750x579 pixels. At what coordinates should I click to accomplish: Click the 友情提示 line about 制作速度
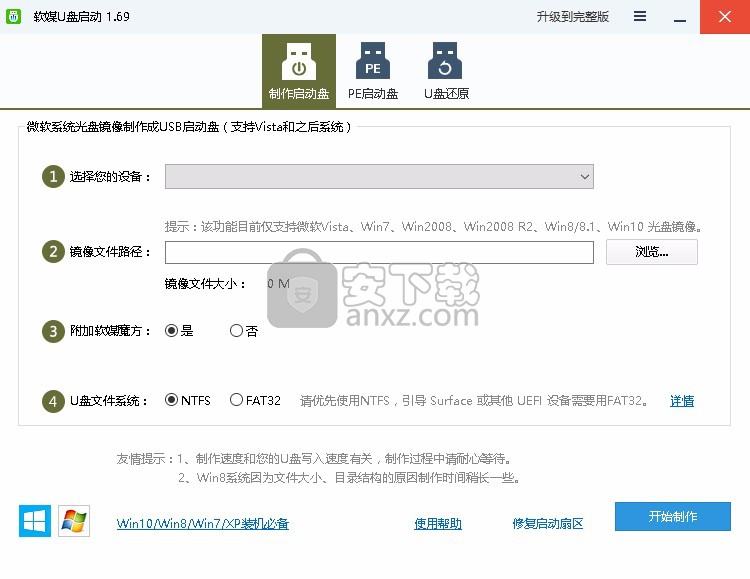[x=314, y=459]
